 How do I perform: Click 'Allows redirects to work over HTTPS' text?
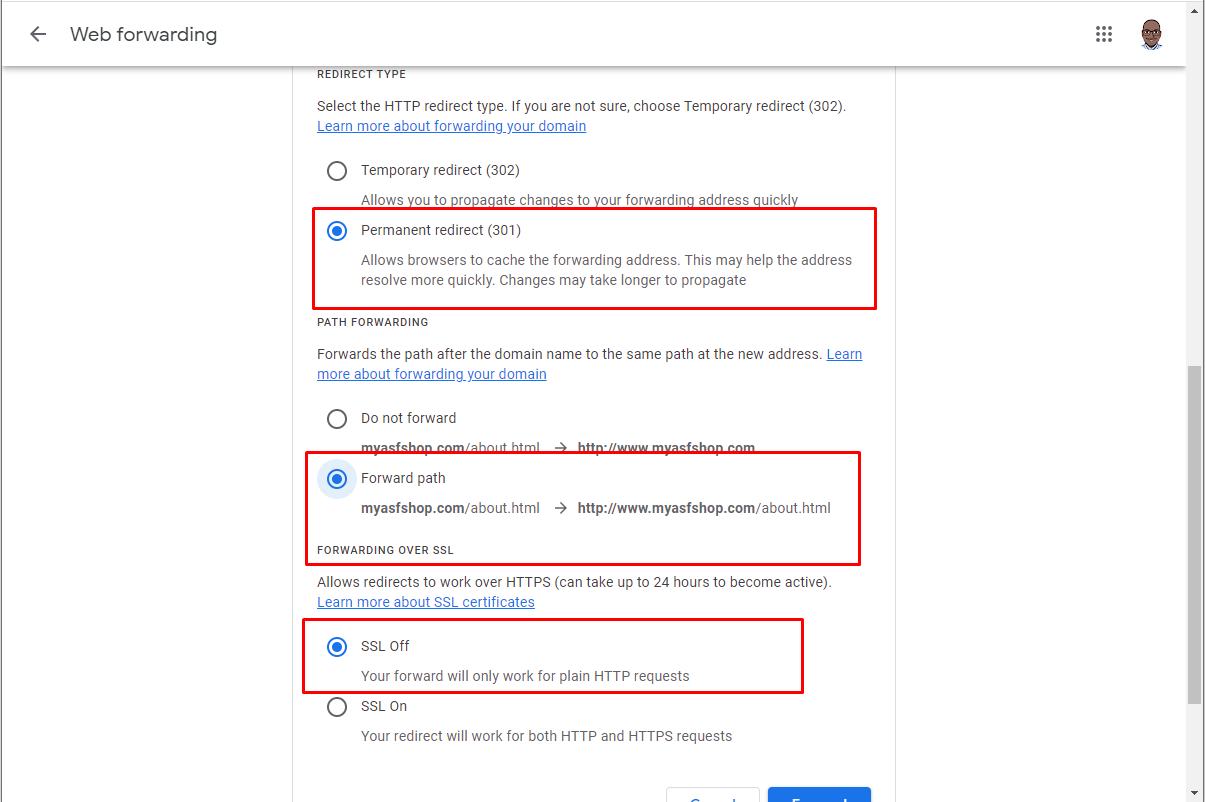point(574,582)
